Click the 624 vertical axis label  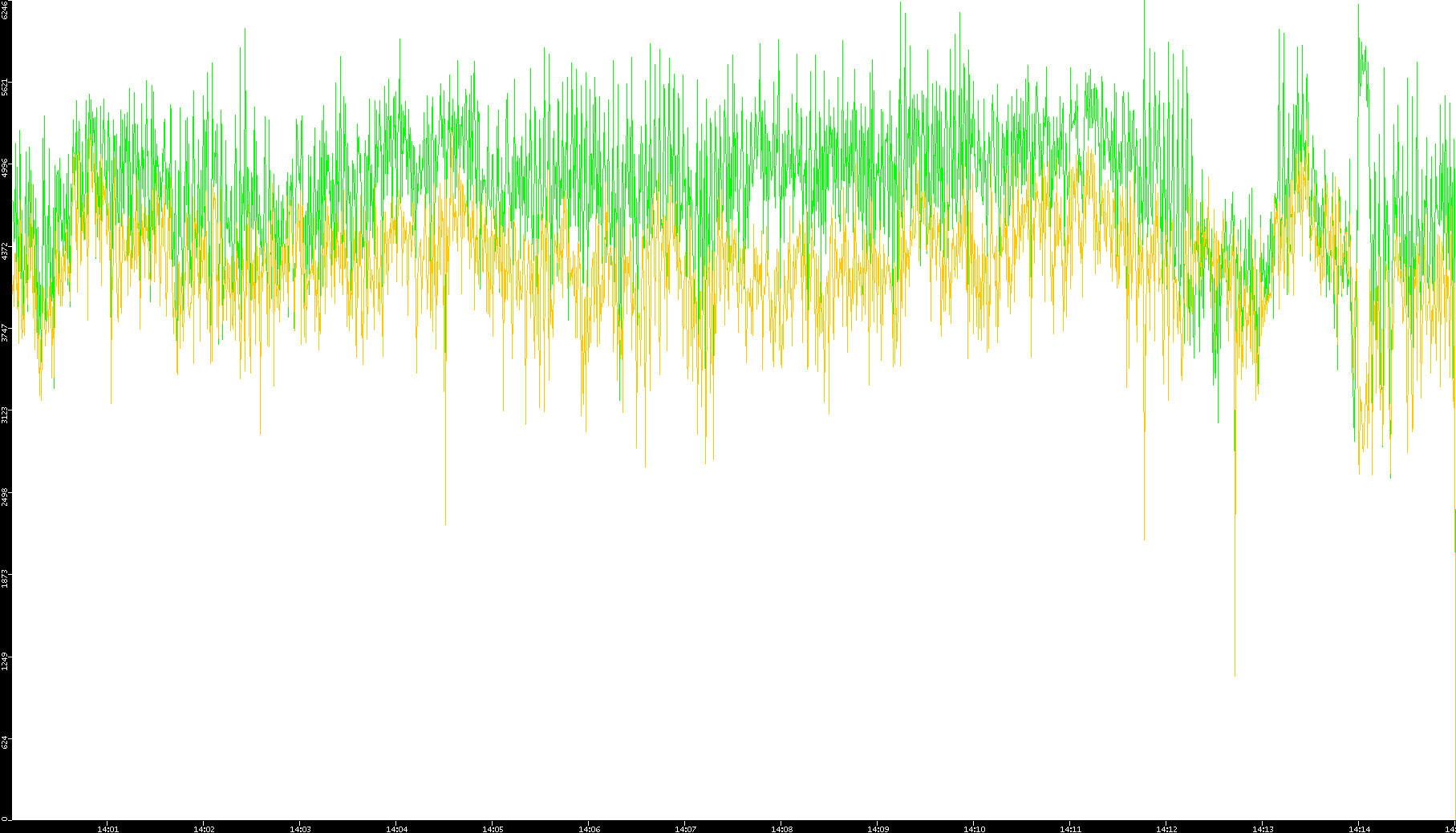pos(5,742)
